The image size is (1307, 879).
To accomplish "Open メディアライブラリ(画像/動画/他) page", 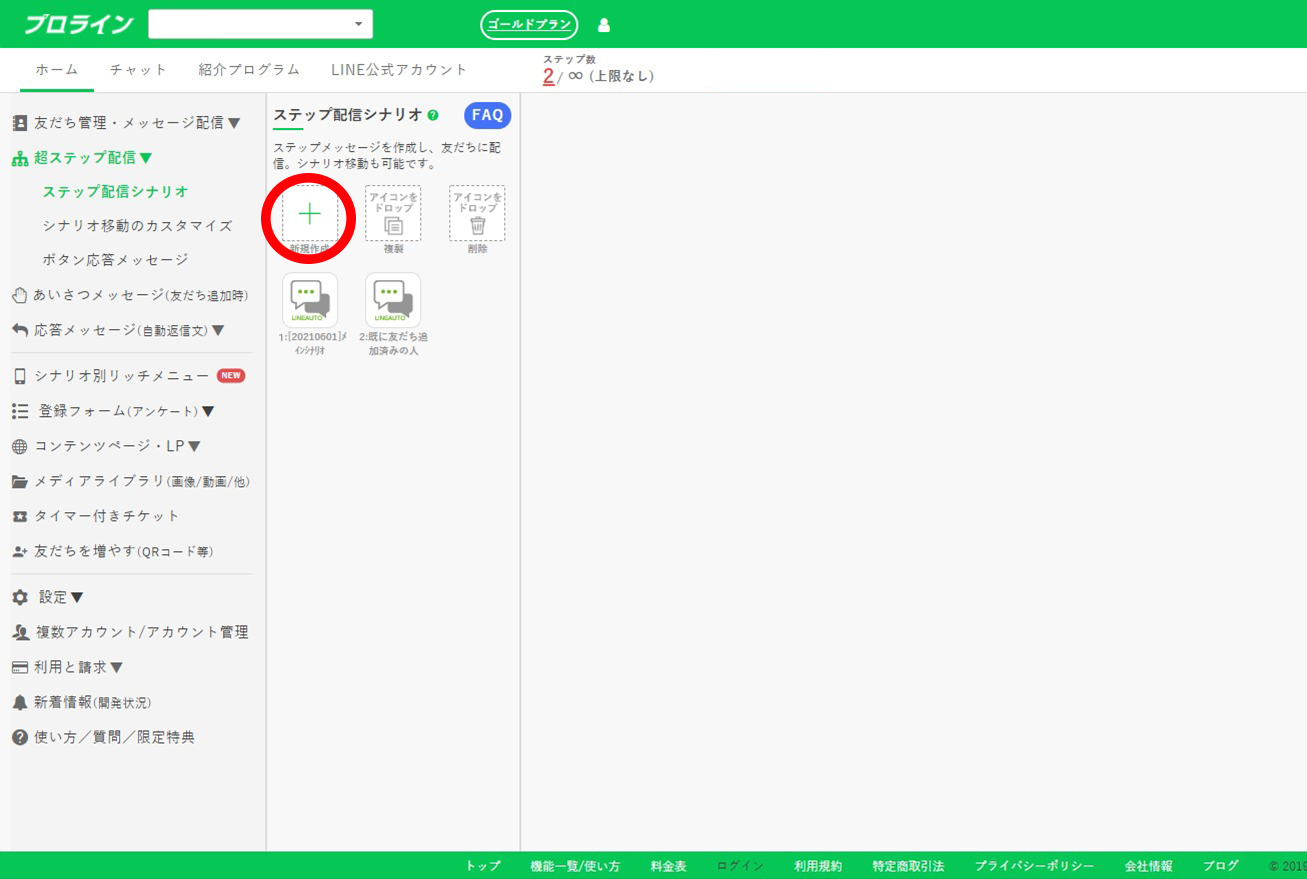I will pos(142,482).
